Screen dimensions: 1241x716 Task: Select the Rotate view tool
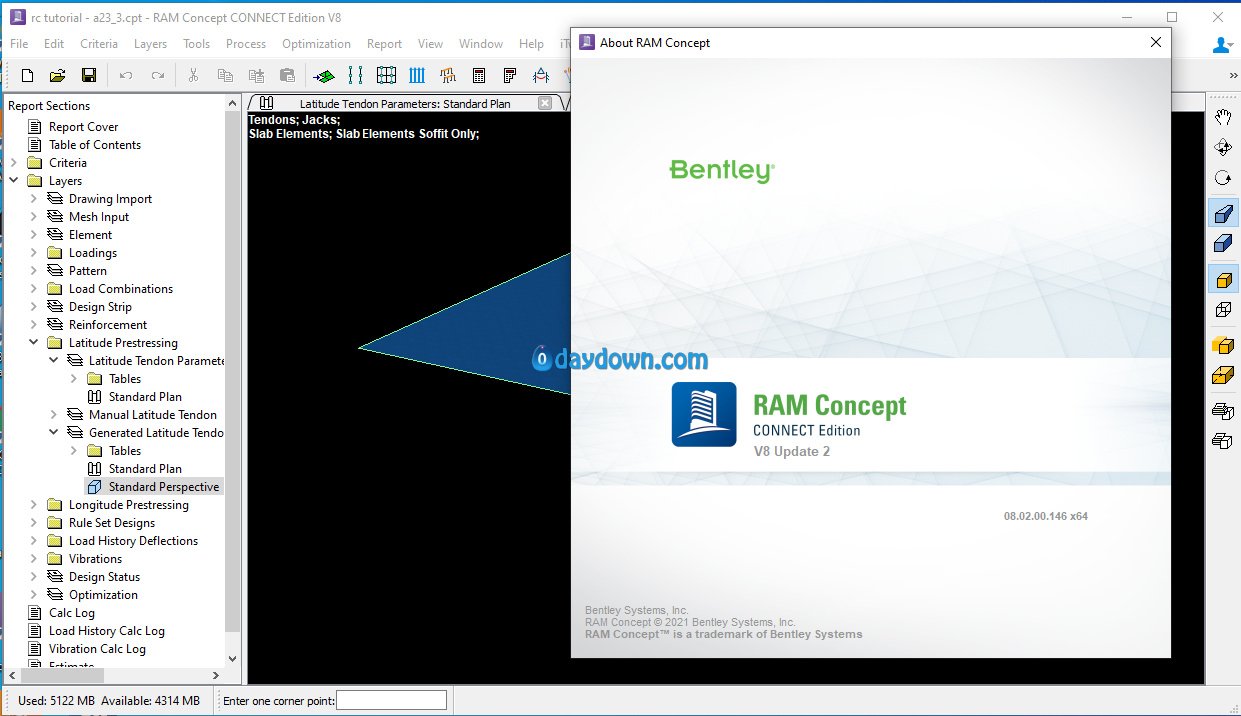1222,178
